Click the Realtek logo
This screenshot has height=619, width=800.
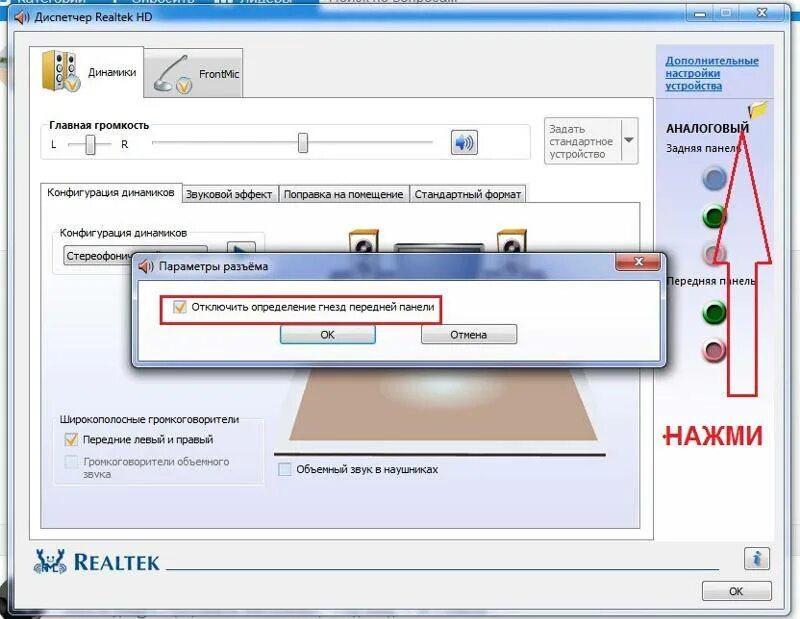click(96, 561)
